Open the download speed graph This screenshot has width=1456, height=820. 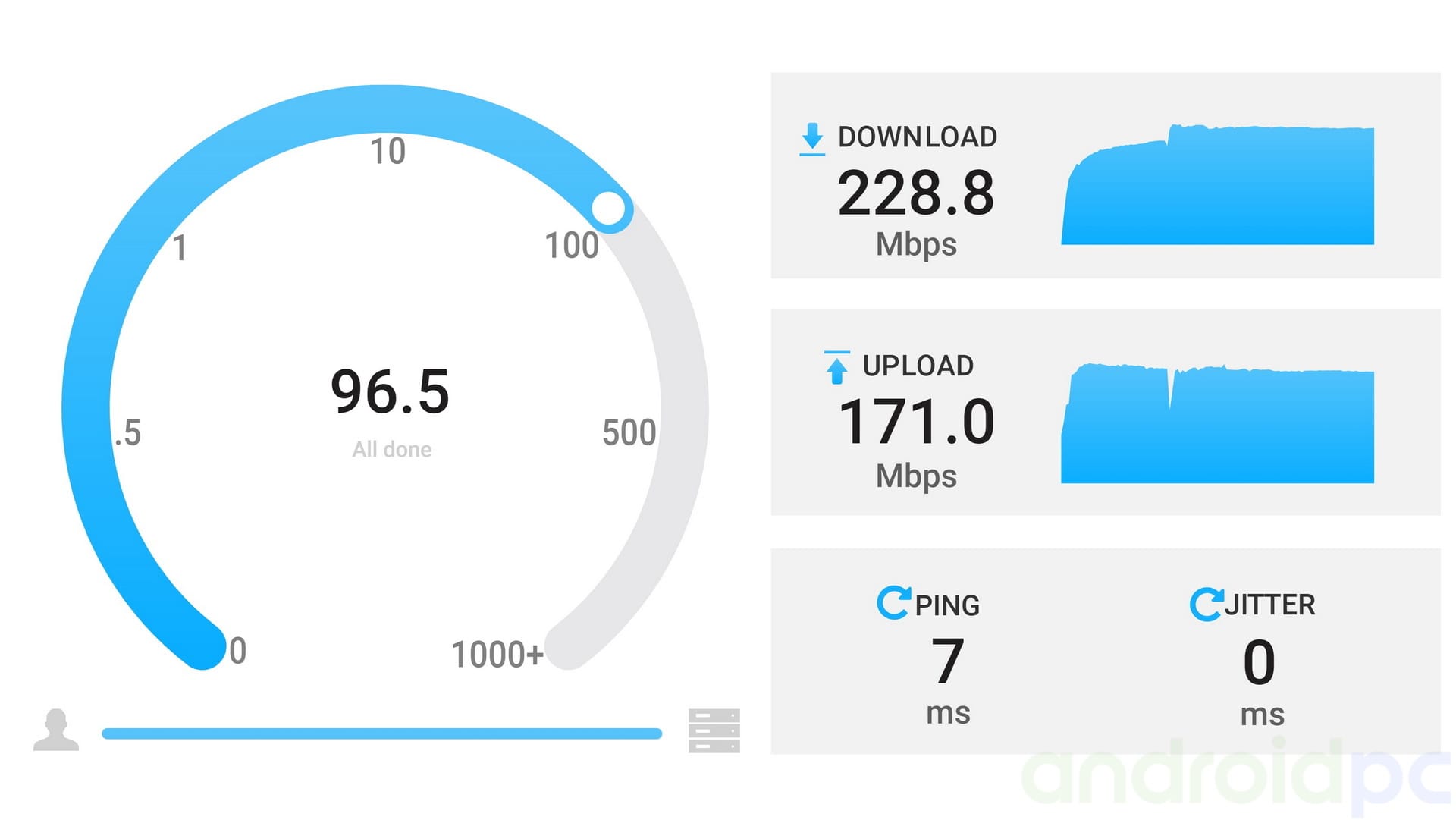(x=1217, y=184)
